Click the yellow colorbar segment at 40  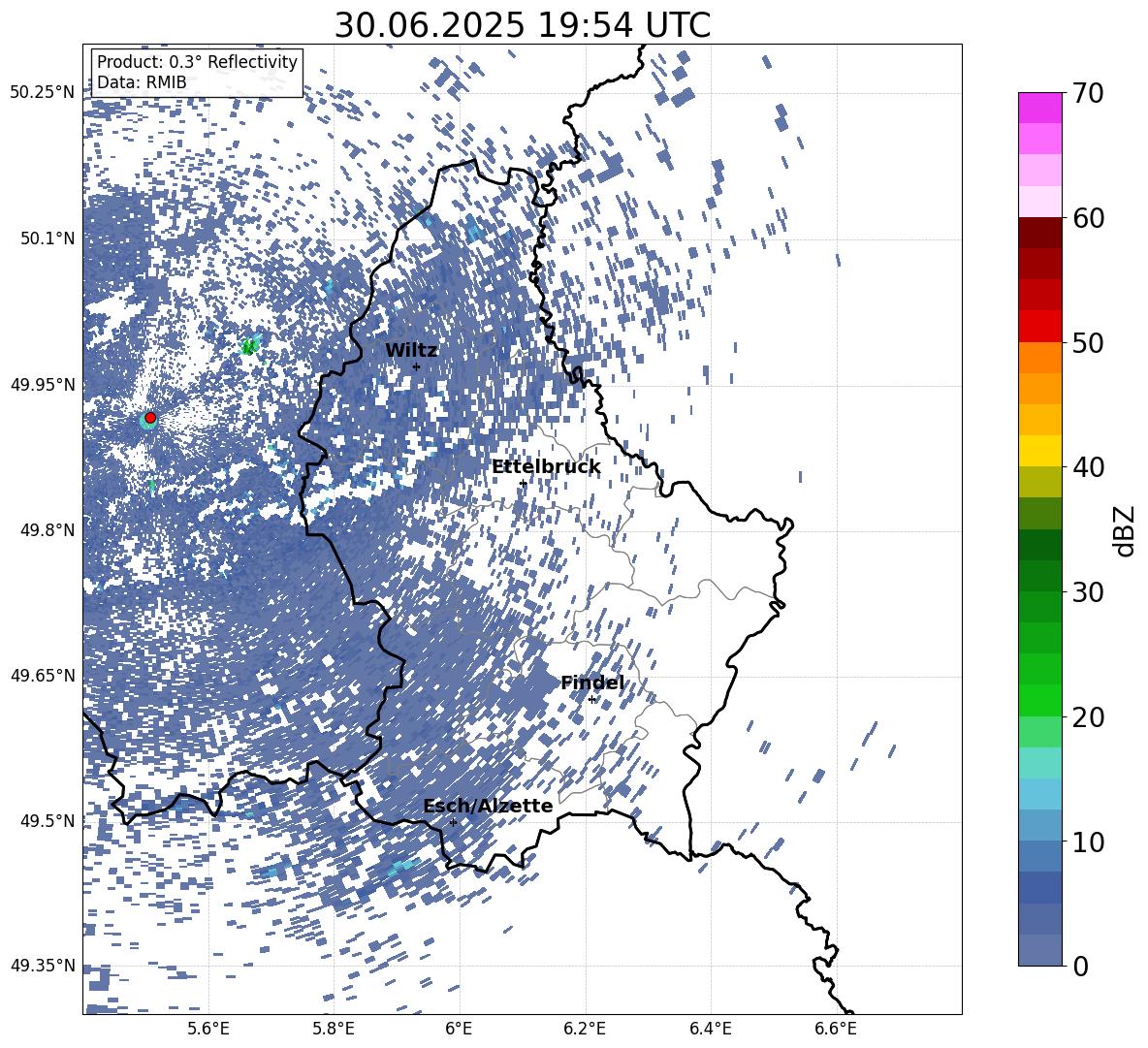coord(1039,451)
